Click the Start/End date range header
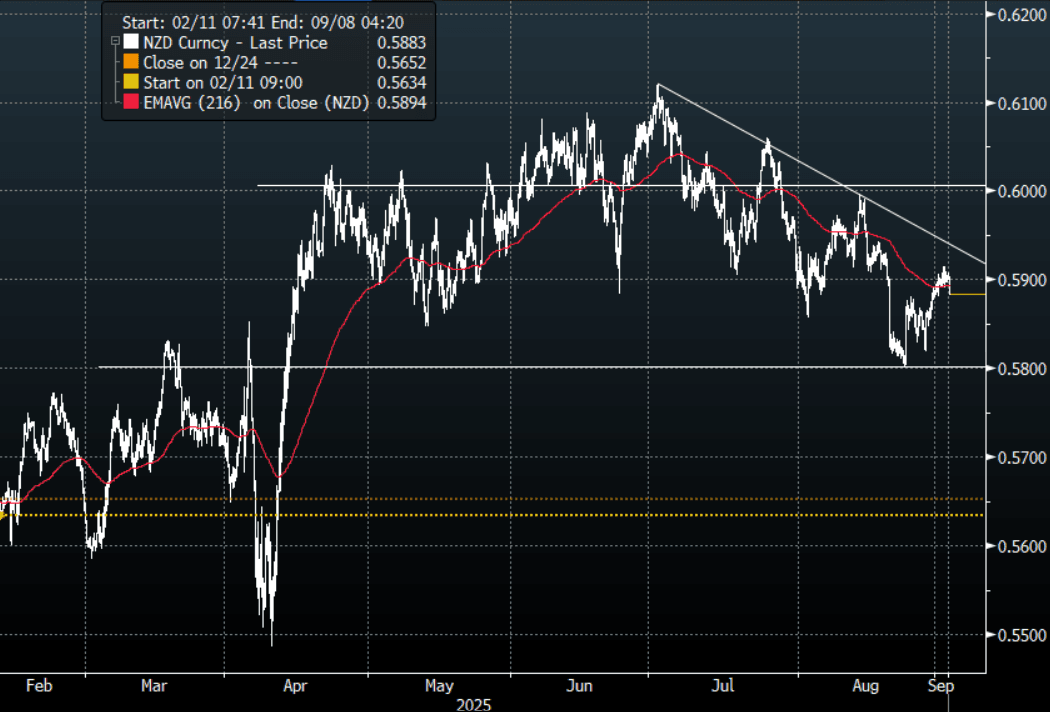Screen dimensions: 1050x712 pos(267,20)
